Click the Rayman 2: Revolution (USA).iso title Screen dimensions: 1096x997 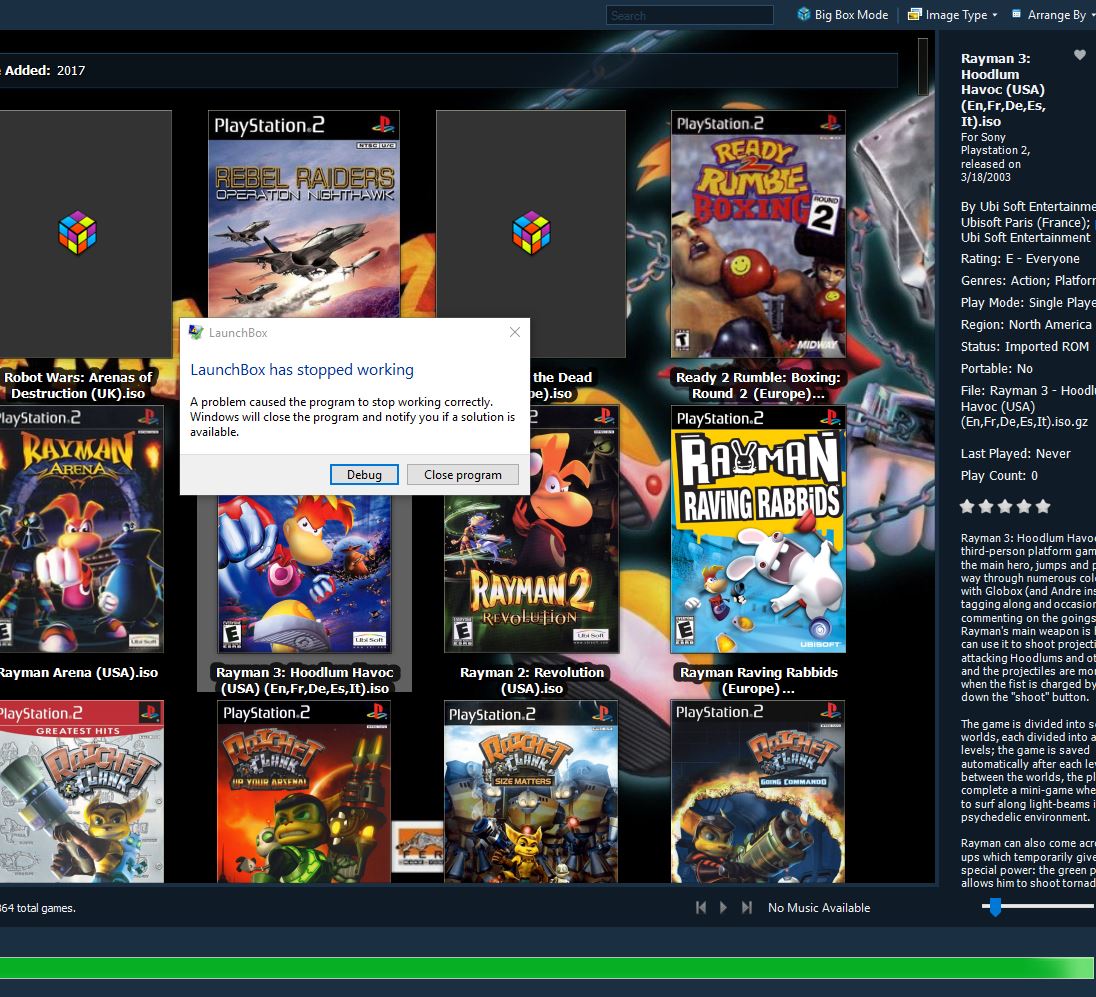(x=532, y=680)
